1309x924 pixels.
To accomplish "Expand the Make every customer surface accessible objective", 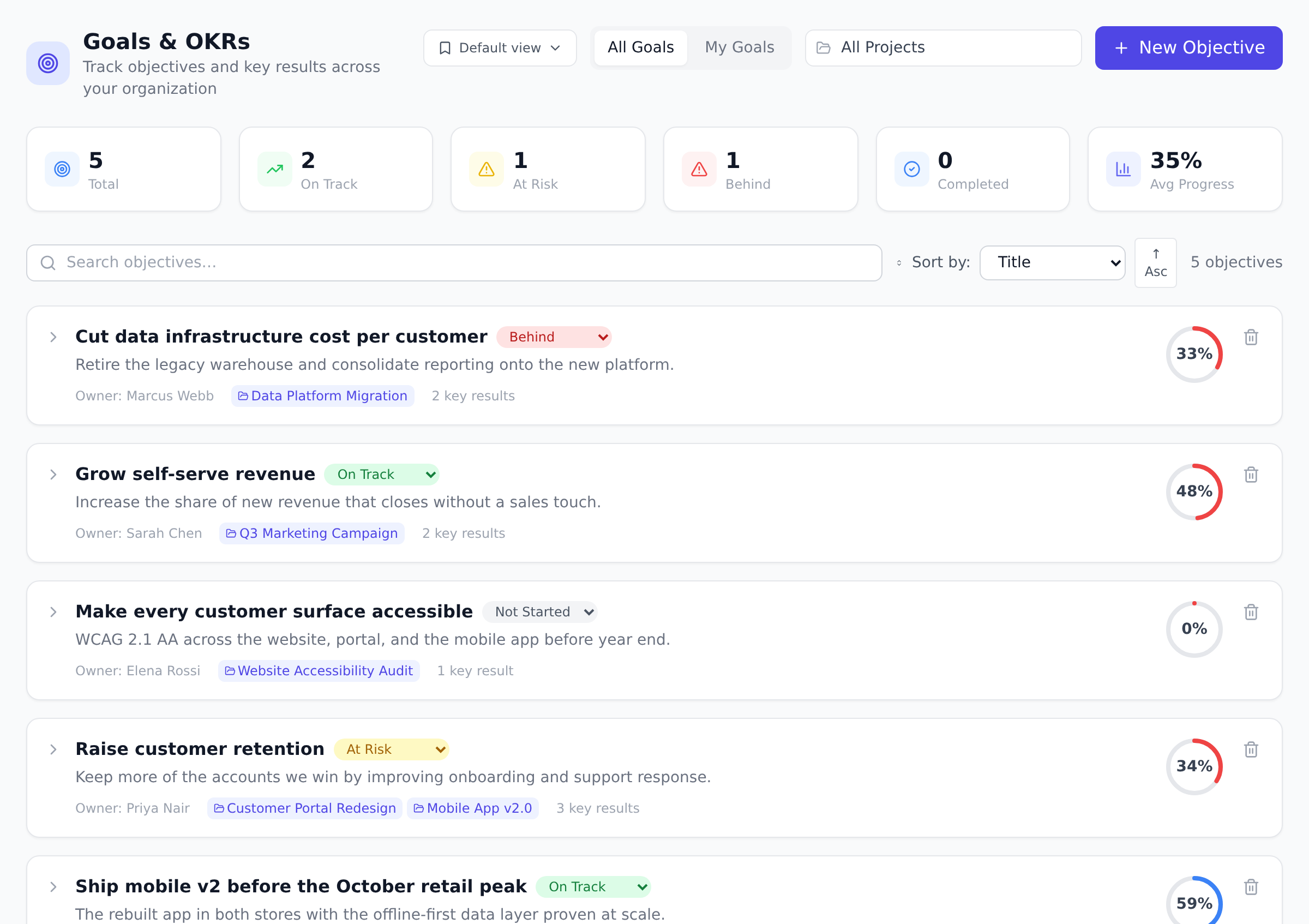I will point(53,612).
